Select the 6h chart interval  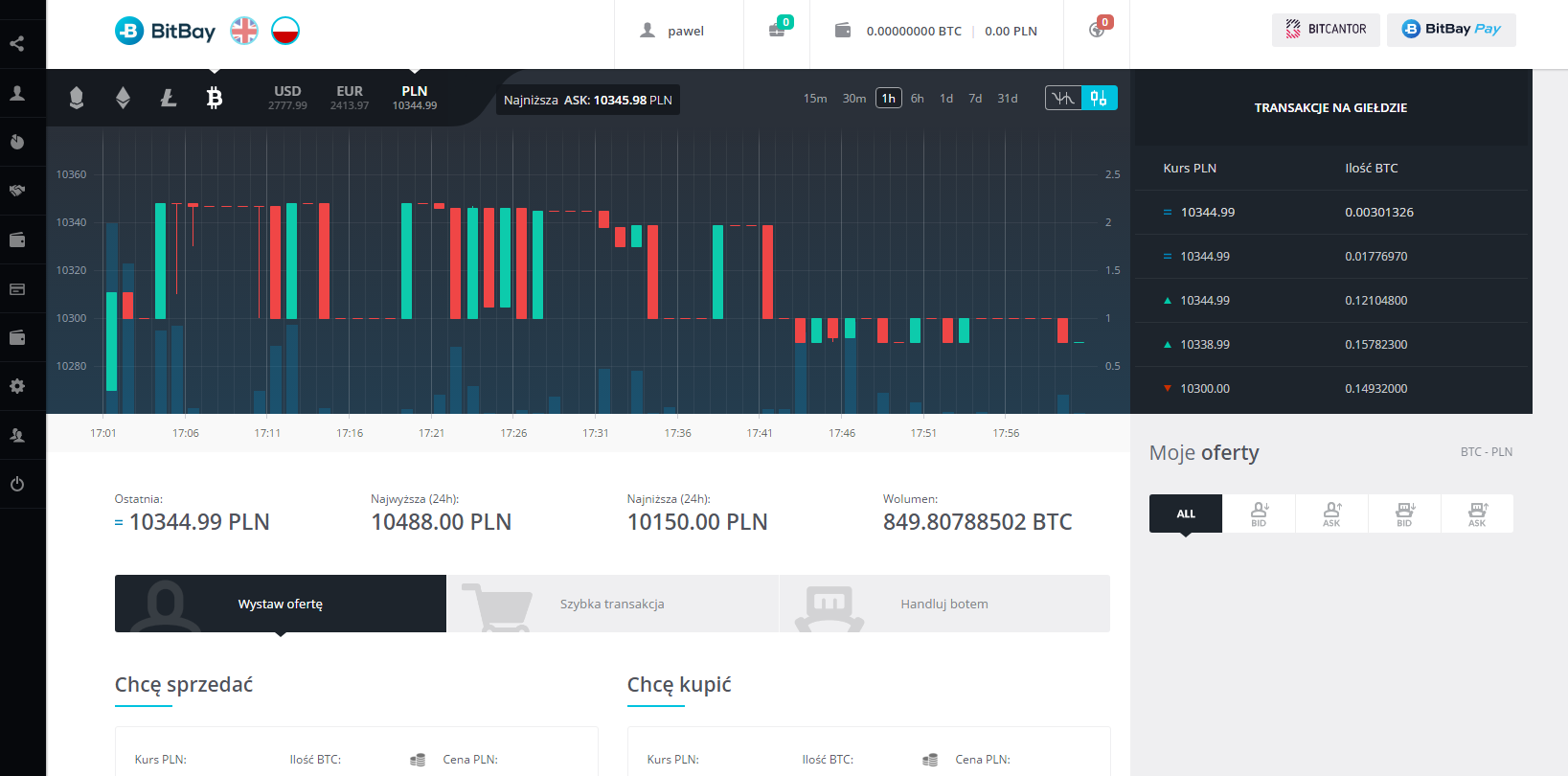[x=918, y=98]
